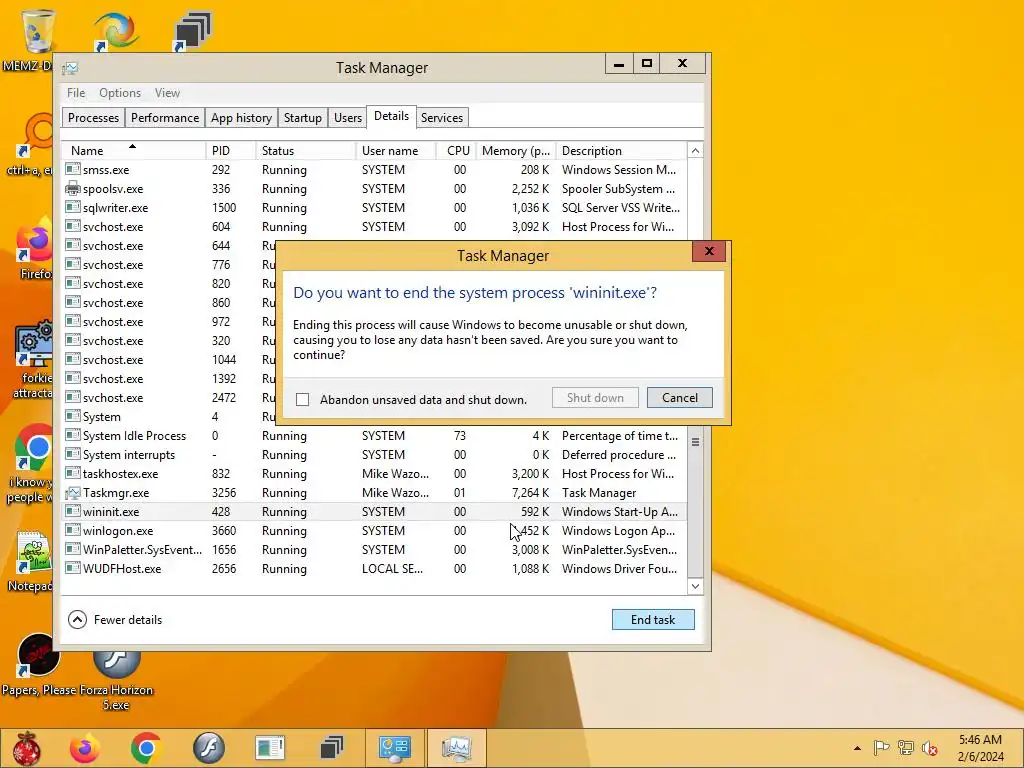Click the muted volume tray icon
Screen dimensions: 1024x768
930,748
